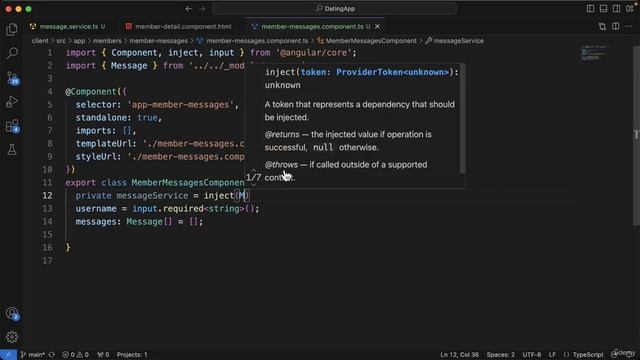
Task: Click 'messages' property on line 14
Action: pos(96,222)
